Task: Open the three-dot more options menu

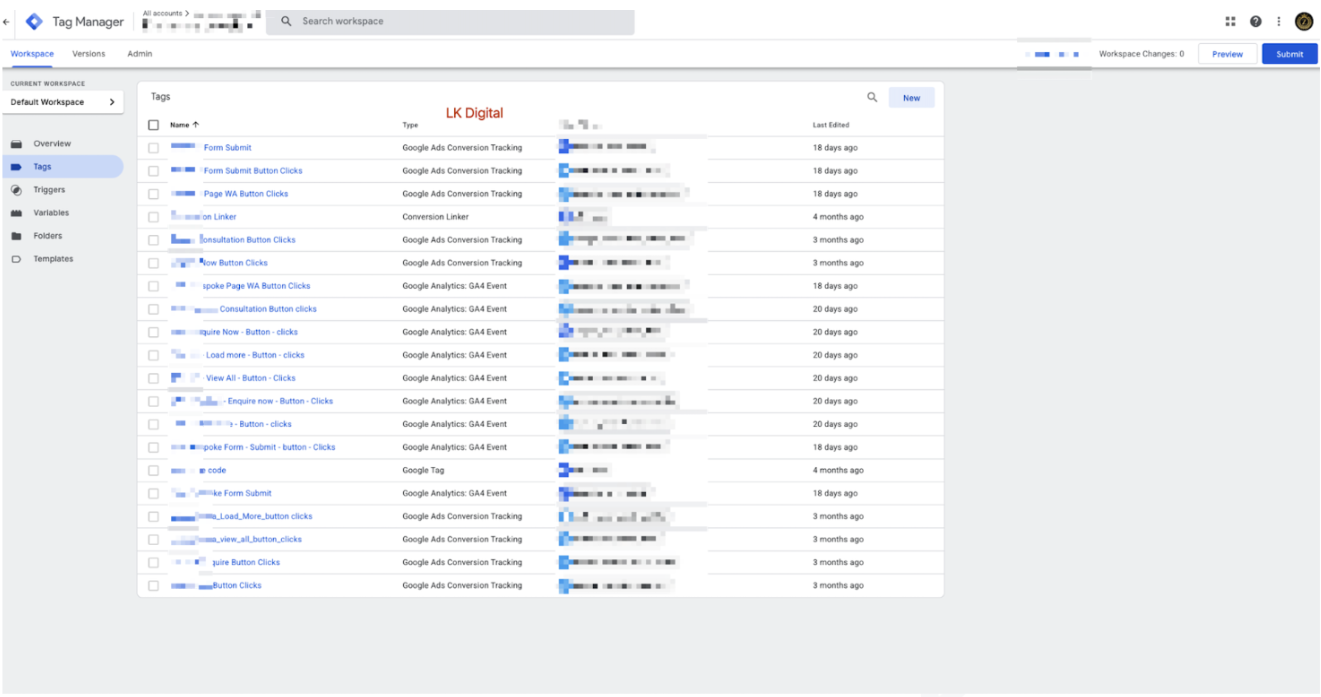Action: point(1278,21)
